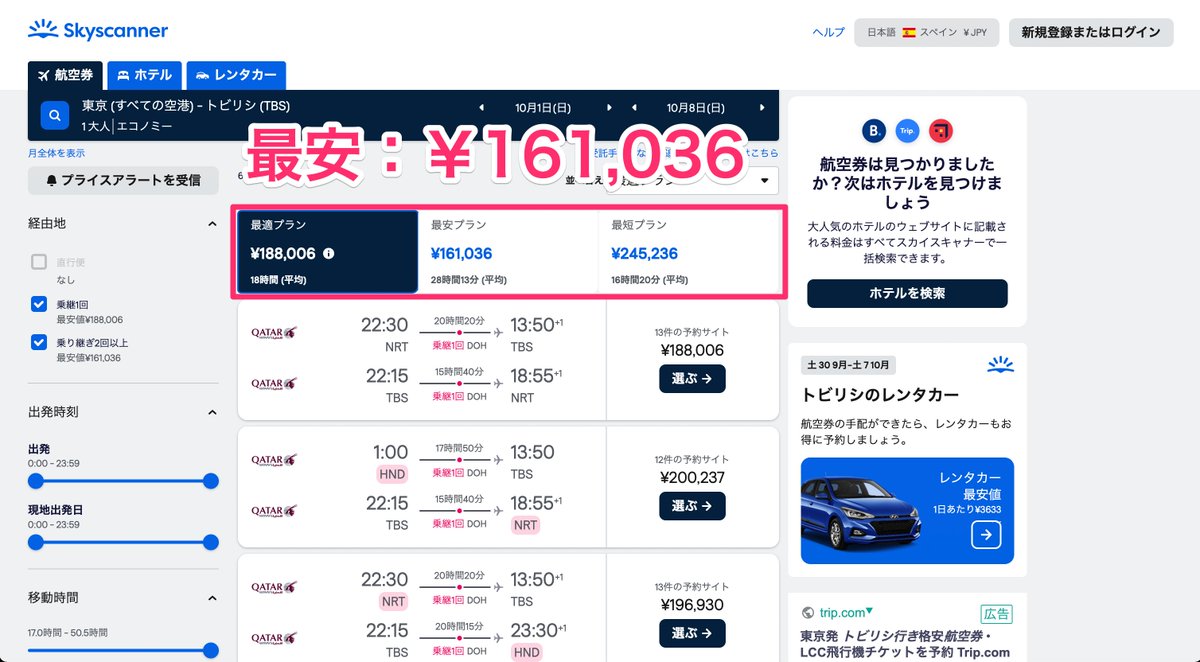Click 13件の予約サイト above ¥188,006
Screen dimensions: 1200x662
(x=692, y=332)
